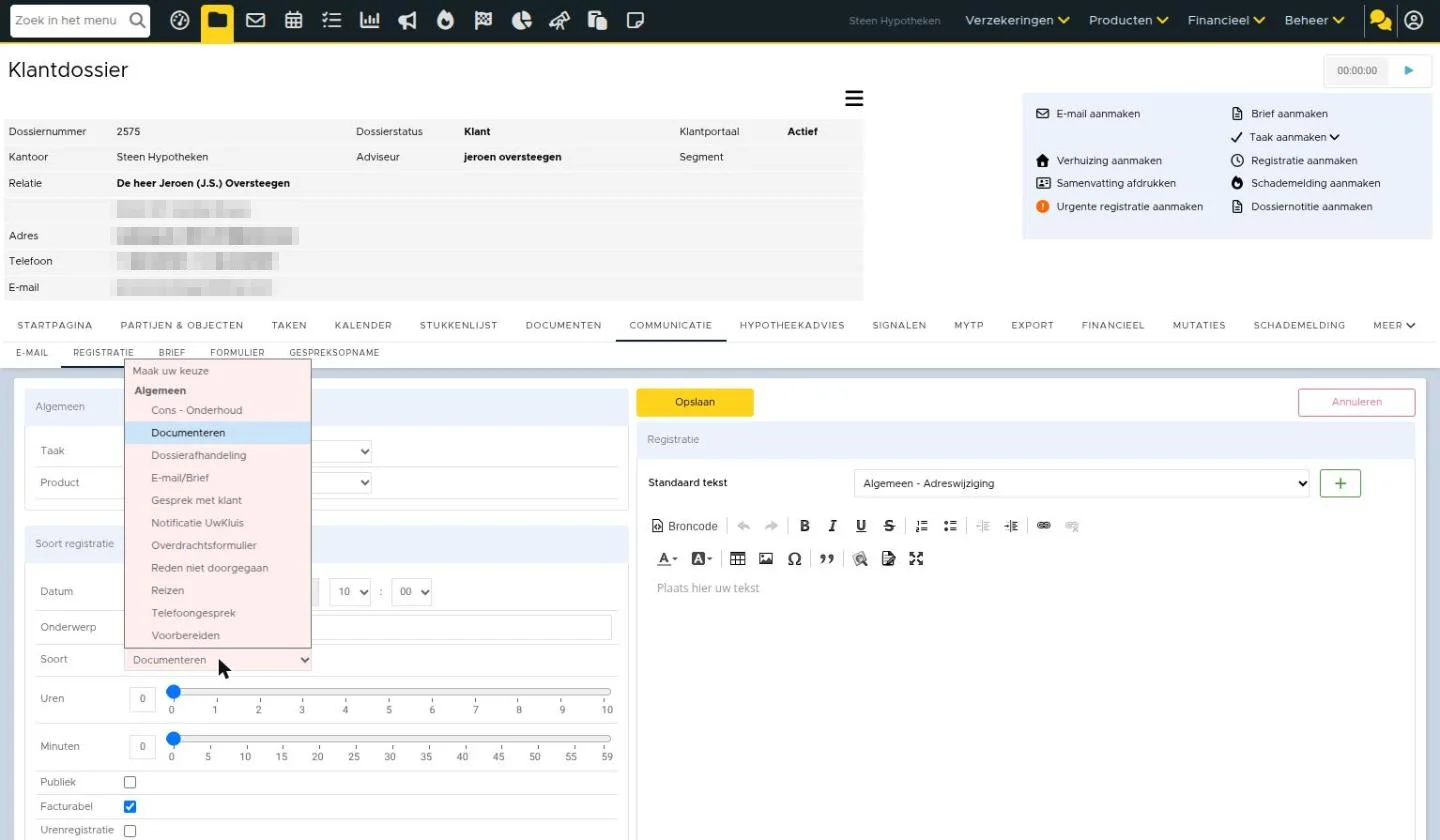Open the Verzekeringen dropdown menu
1440x840 pixels.
coord(1017,20)
